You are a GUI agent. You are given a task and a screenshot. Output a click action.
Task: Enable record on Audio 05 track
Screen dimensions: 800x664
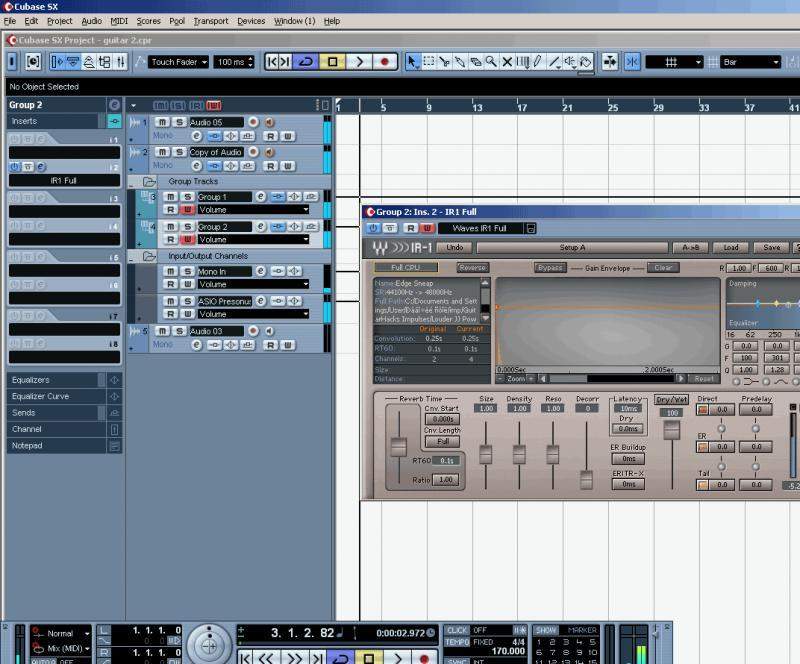click(253, 122)
